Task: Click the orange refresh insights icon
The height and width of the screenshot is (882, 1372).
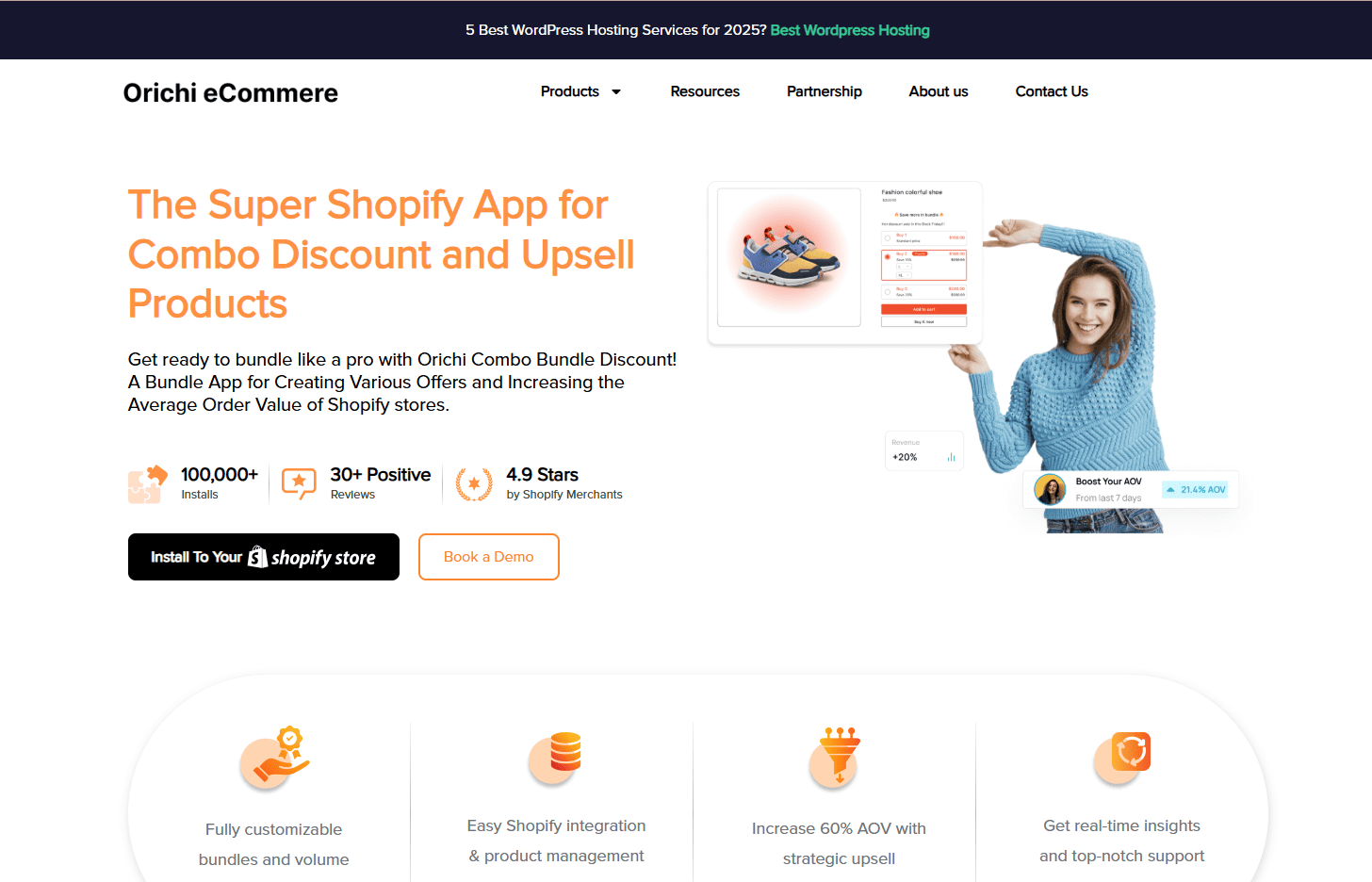Action: (1122, 758)
